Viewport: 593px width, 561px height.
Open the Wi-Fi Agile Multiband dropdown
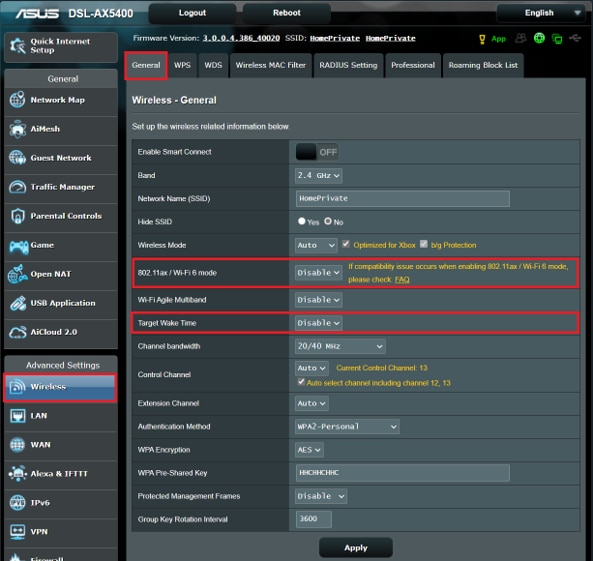(318, 300)
